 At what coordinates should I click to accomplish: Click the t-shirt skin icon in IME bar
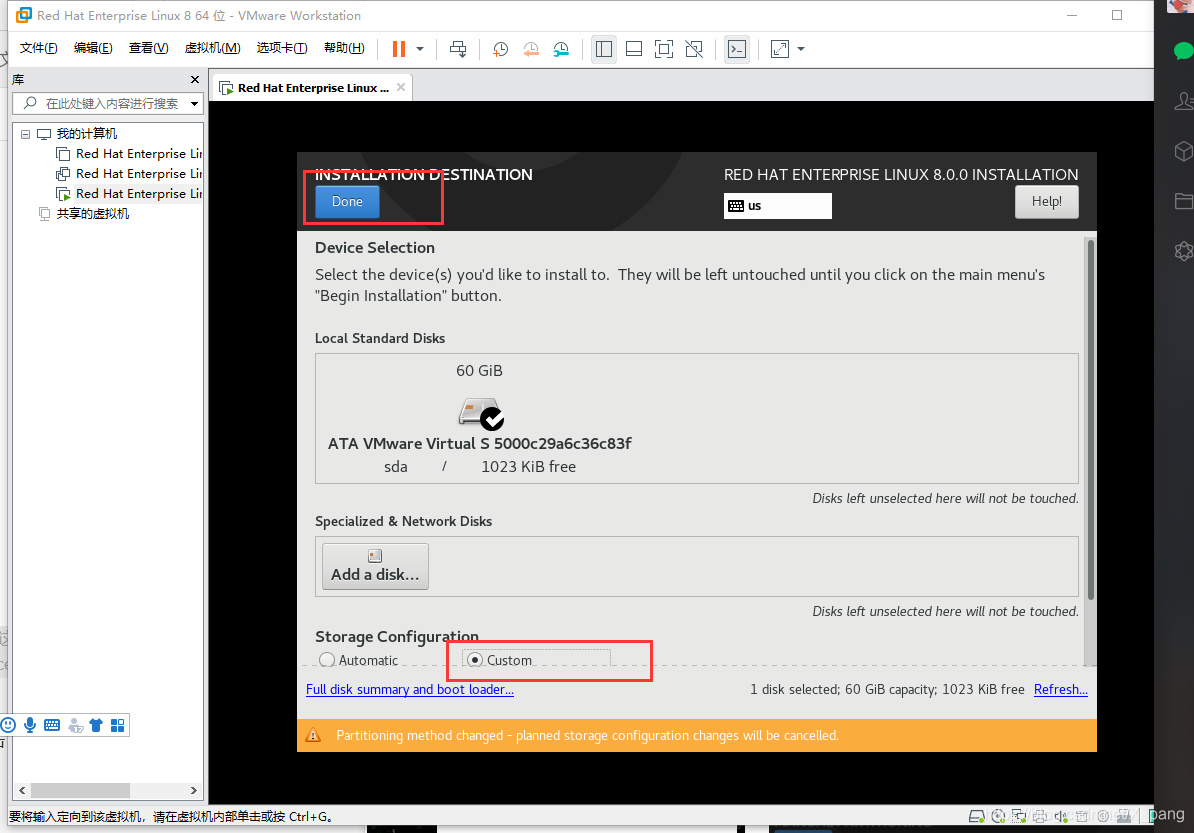96,725
